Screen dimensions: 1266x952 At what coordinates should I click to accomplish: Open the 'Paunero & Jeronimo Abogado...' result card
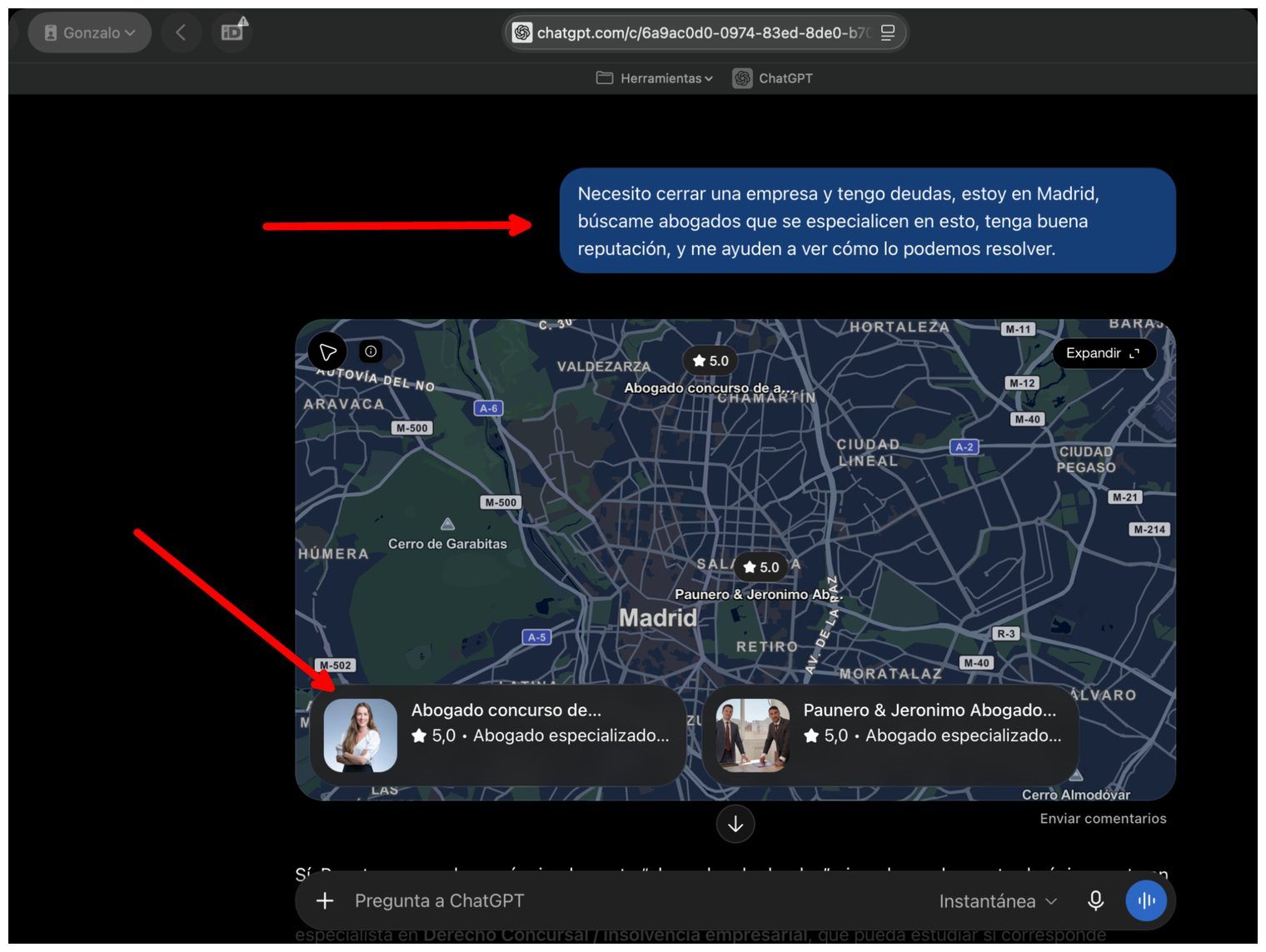[x=890, y=735]
